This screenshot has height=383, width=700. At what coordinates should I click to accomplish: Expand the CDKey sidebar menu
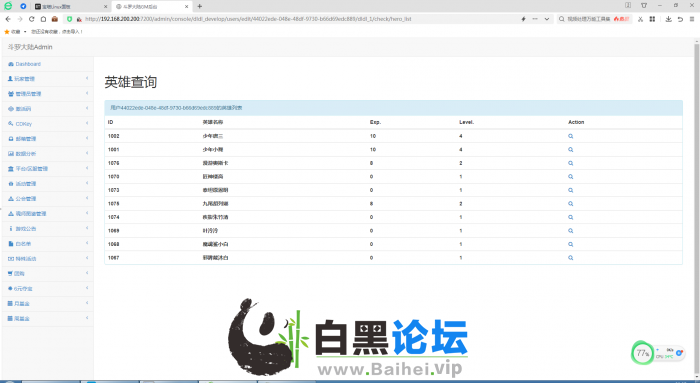tap(47, 124)
